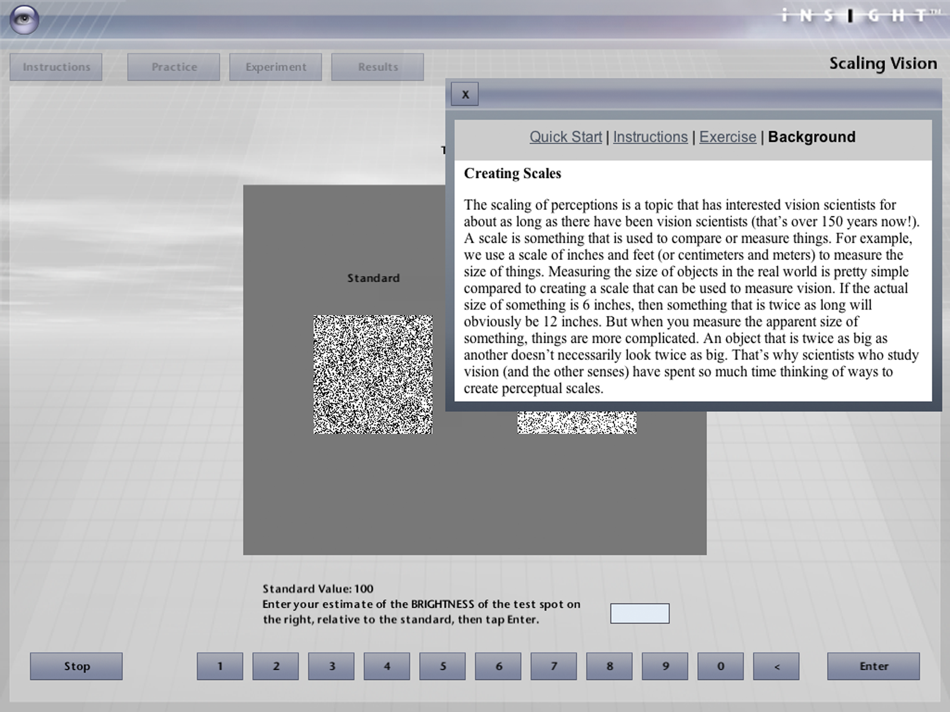Image resolution: width=950 pixels, height=712 pixels.
Task: Click the 'Scaling Vision' title
Action: click(883, 64)
